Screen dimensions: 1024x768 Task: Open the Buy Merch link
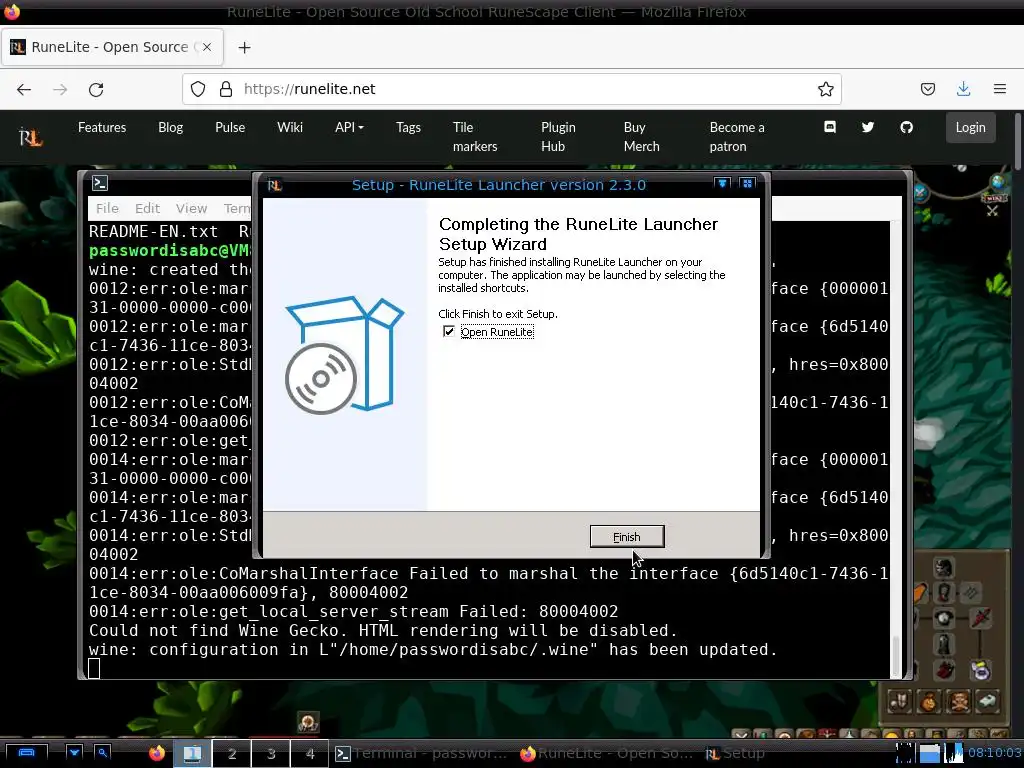click(641, 137)
